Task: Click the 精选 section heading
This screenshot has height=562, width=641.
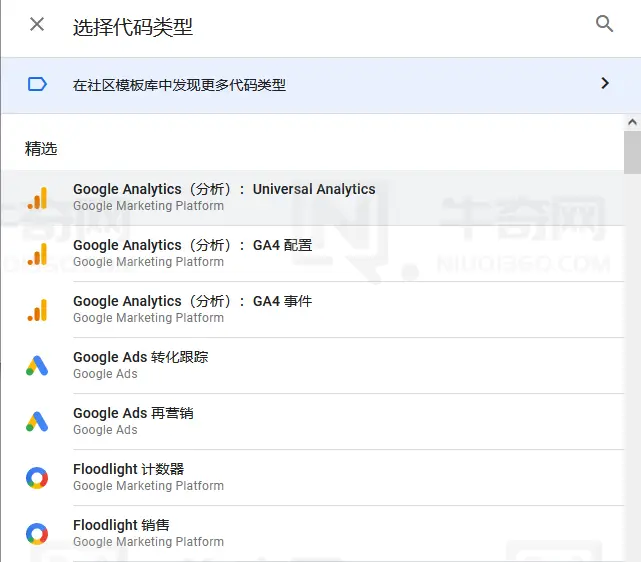Action: 41,149
